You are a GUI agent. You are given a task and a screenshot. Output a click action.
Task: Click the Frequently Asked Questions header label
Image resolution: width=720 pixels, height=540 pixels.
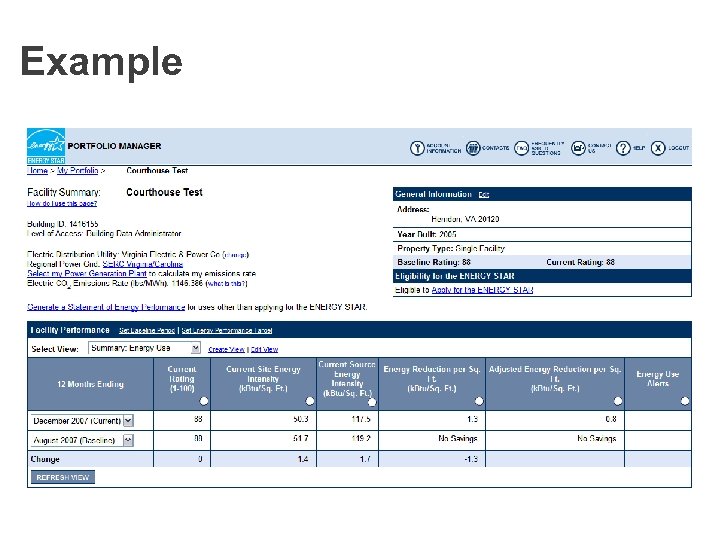click(x=547, y=148)
